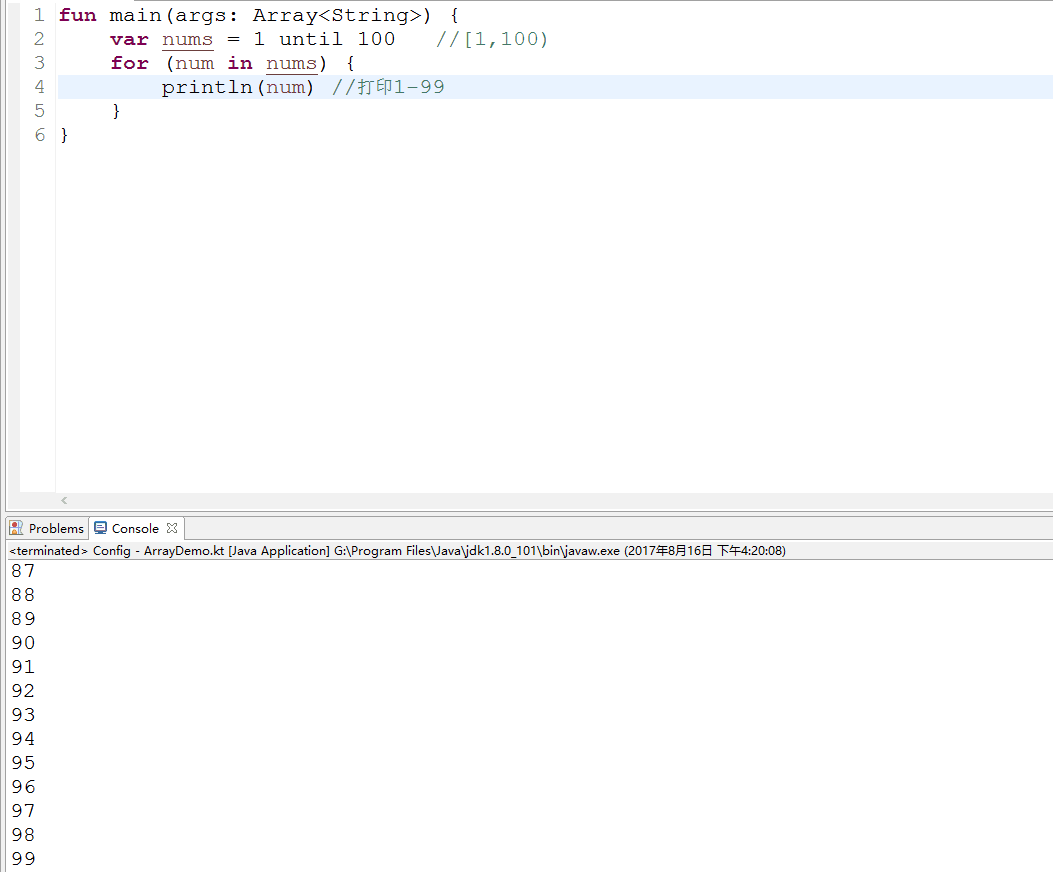Click closing brace on line 5
This screenshot has height=872, width=1053.
click(x=116, y=111)
